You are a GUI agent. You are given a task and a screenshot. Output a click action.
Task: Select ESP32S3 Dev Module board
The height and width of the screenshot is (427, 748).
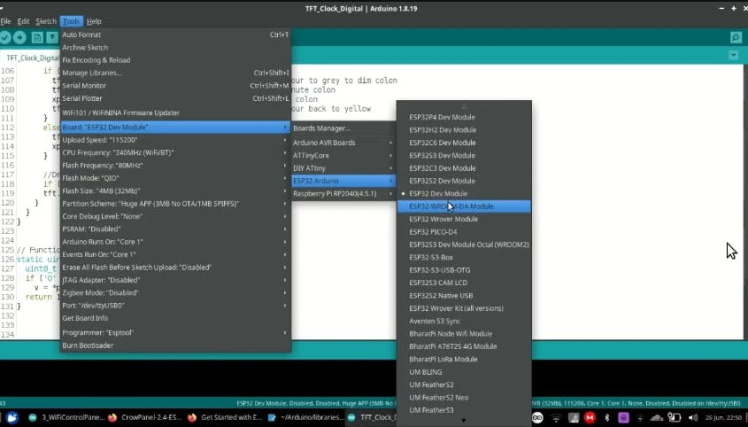tap(464, 156)
